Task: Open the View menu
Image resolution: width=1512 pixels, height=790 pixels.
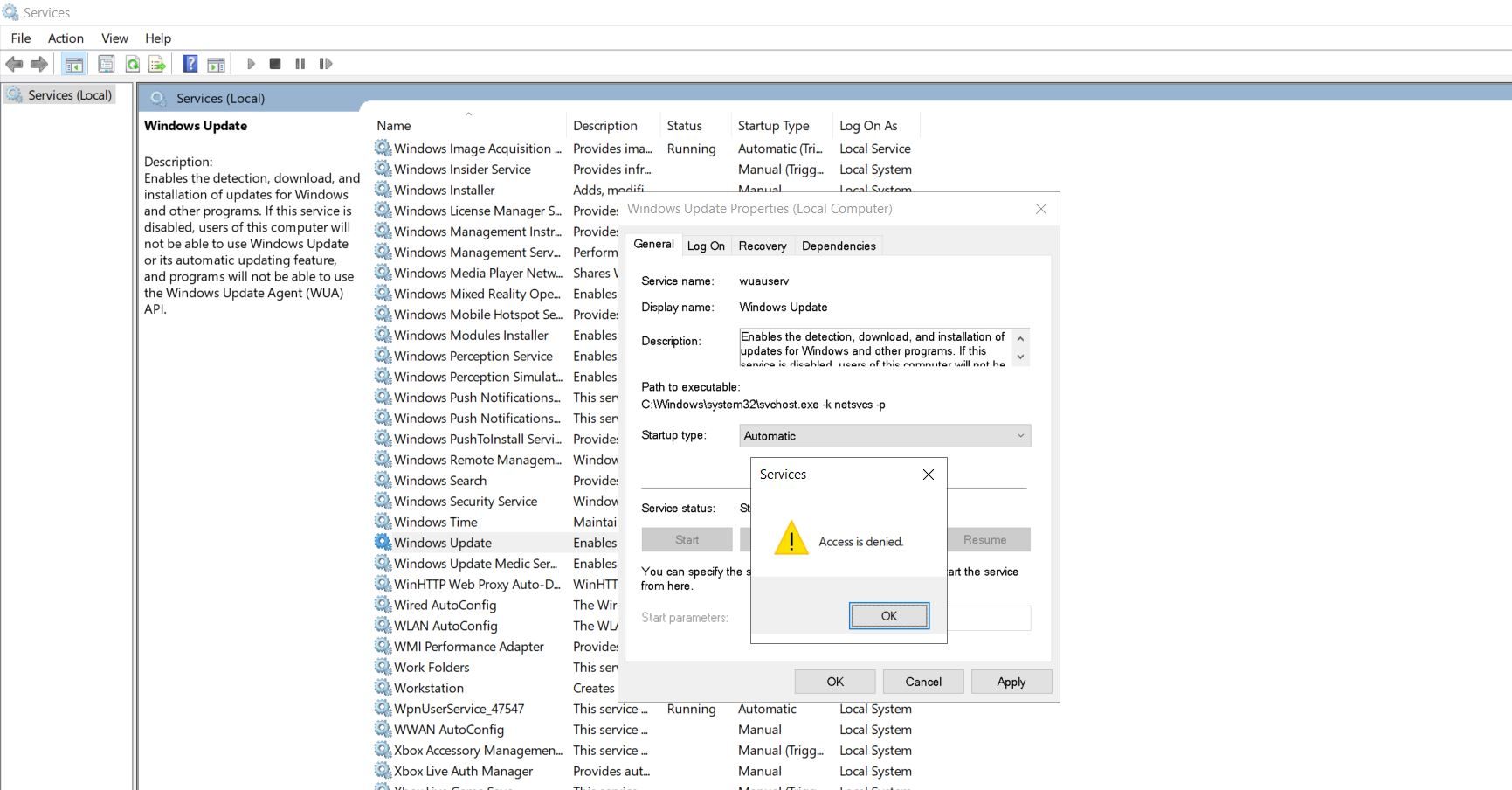Action: 114,38
